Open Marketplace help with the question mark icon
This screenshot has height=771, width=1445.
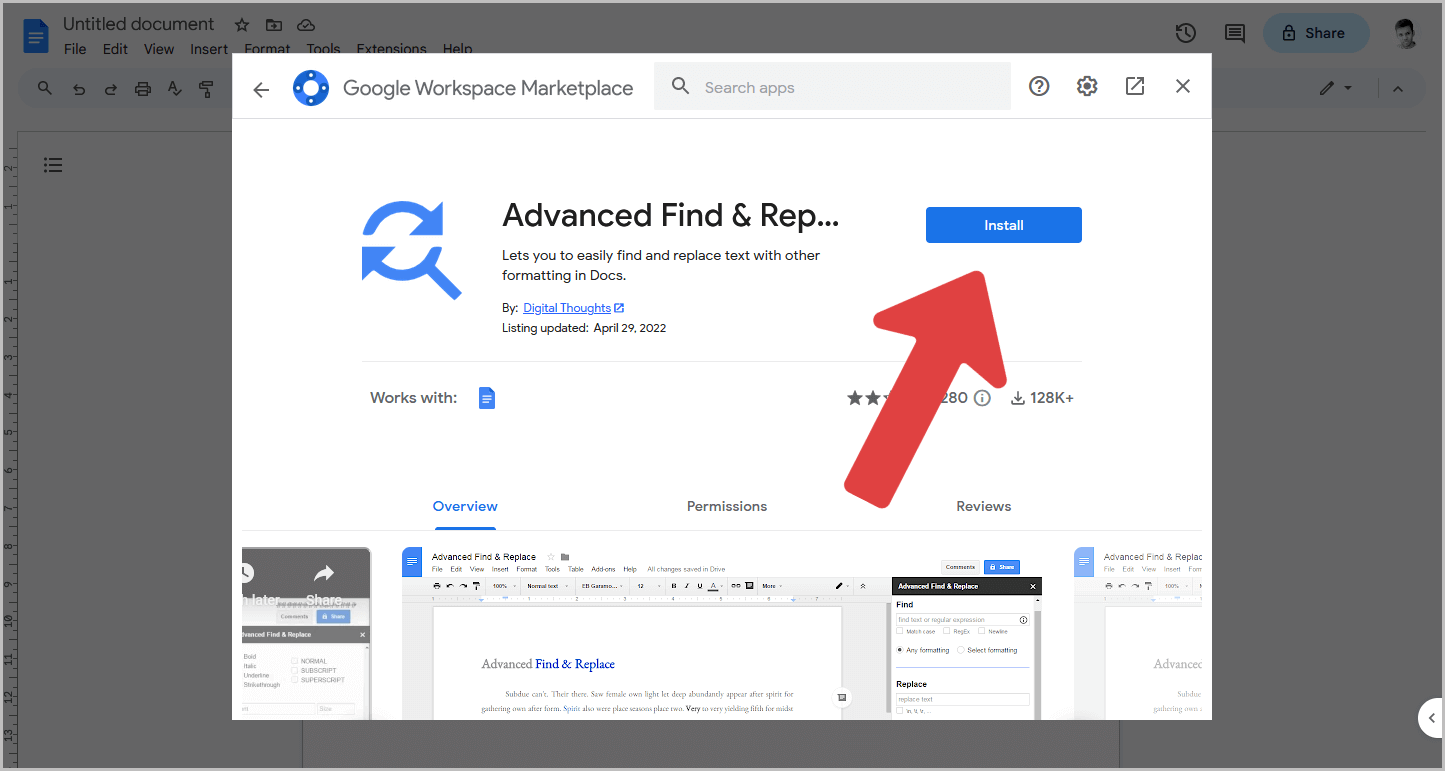click(x=1038, y=86)
